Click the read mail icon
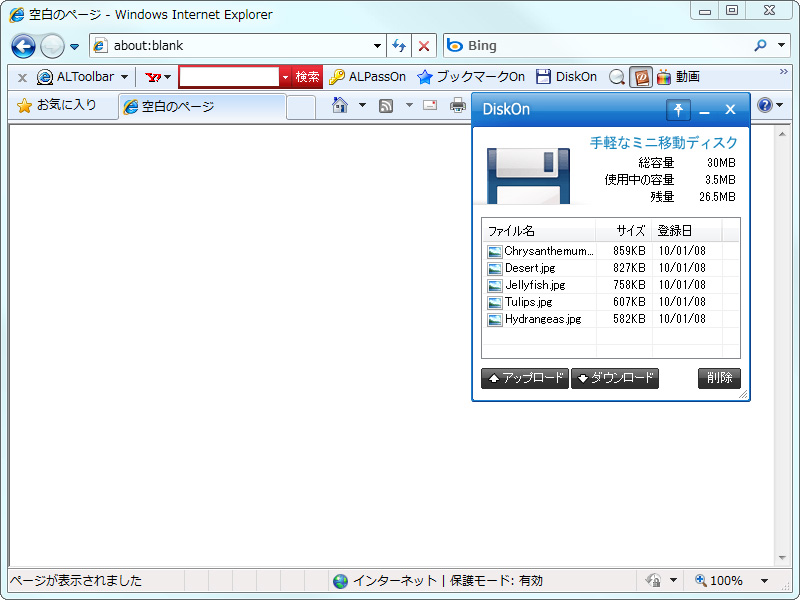Viewport: 800px width, 600px height. 430,105
